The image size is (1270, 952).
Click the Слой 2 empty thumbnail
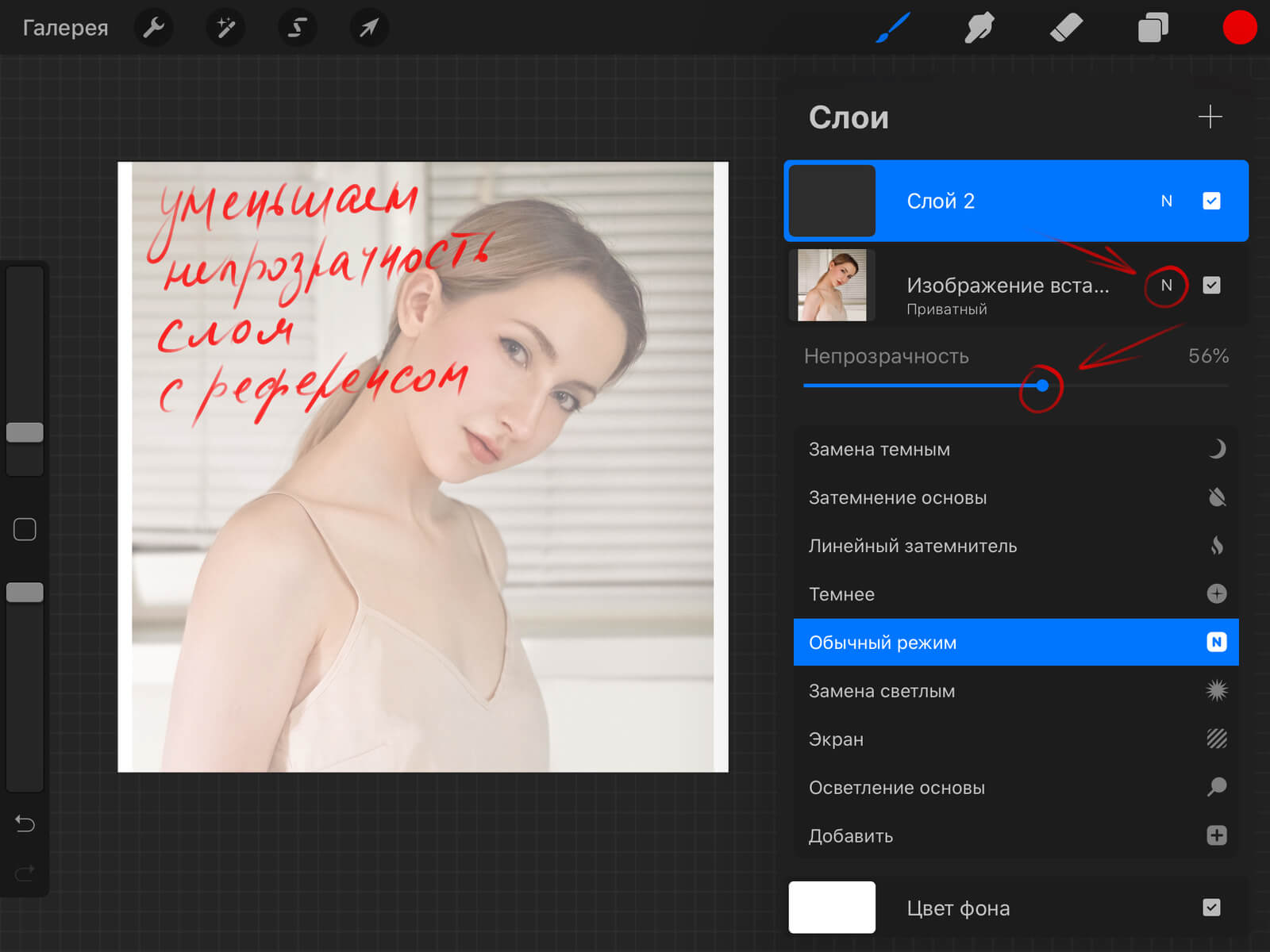[x=832, y=201]
